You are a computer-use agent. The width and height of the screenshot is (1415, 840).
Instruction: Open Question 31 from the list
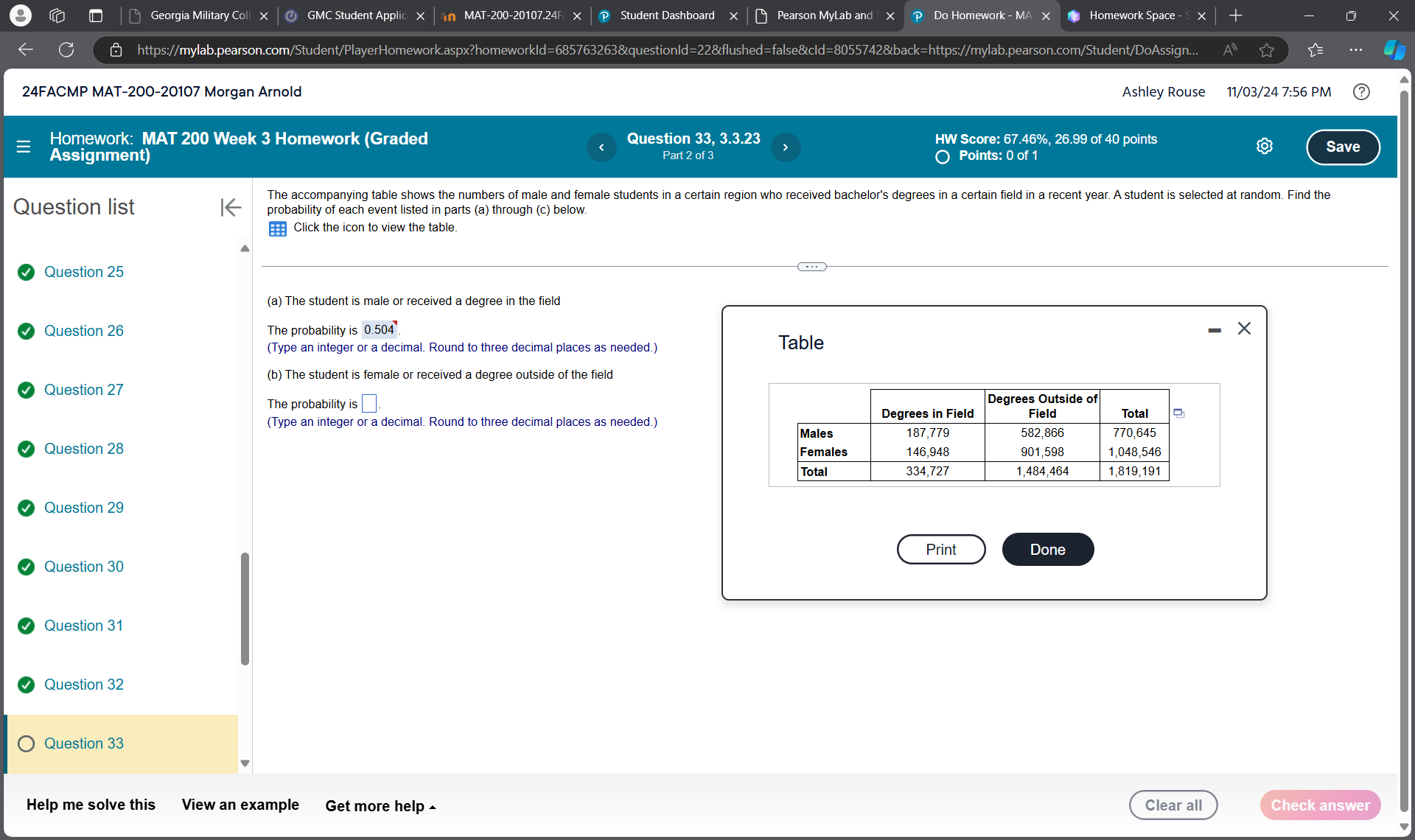83,626
